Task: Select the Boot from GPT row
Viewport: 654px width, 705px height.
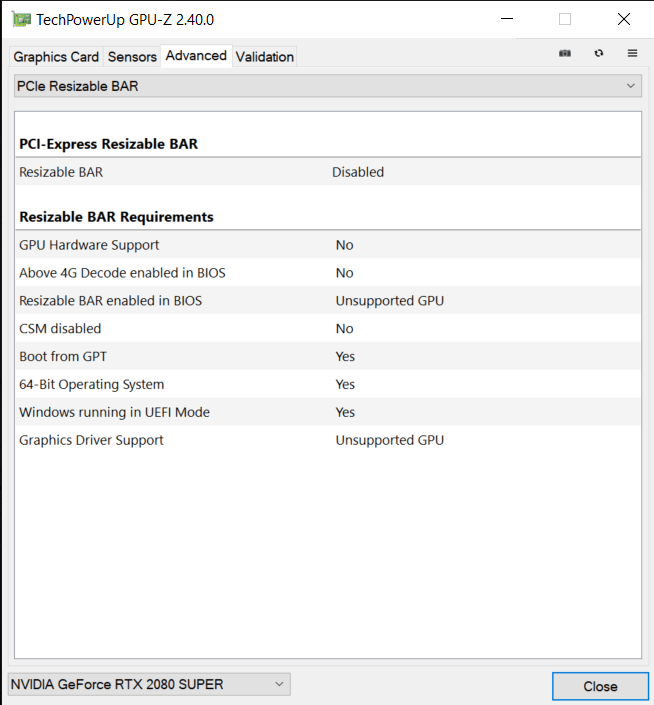Action: click(x=328, y=356)
